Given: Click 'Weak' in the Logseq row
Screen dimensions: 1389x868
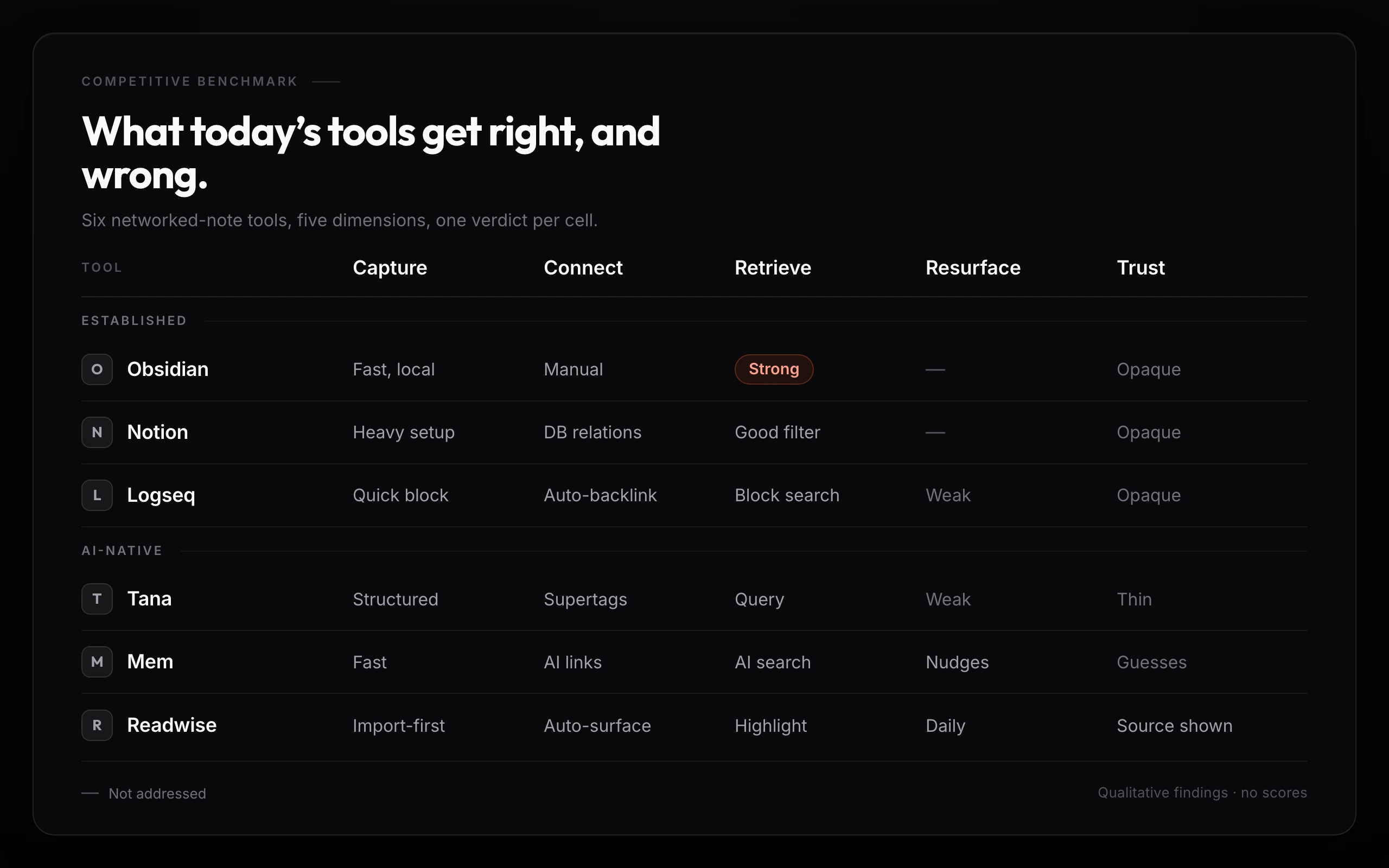Looking at the screenshot, I should [x=948, y=496].
